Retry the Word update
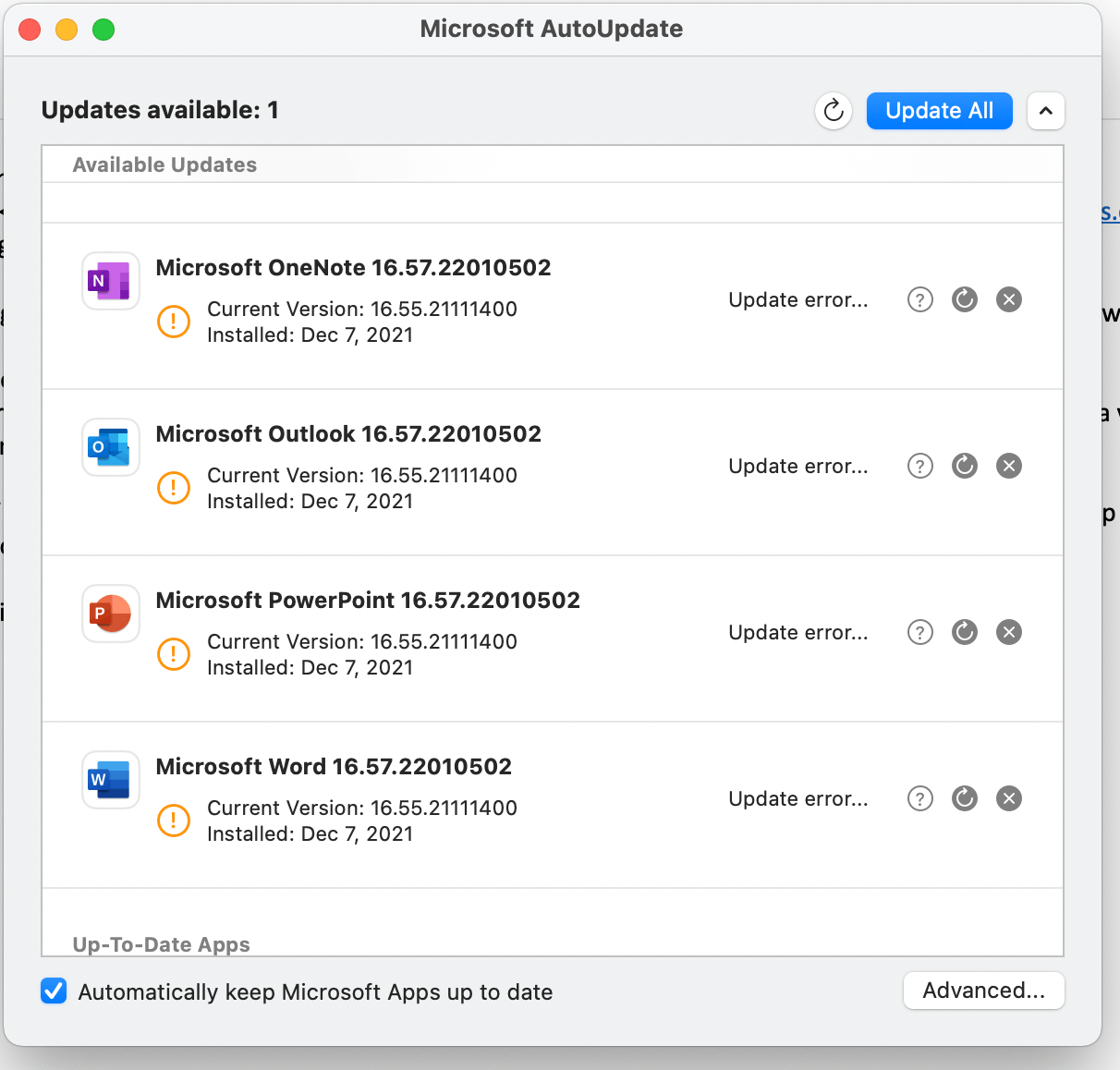Screen dimensions: 1120x1070 [x=965, y=798]
